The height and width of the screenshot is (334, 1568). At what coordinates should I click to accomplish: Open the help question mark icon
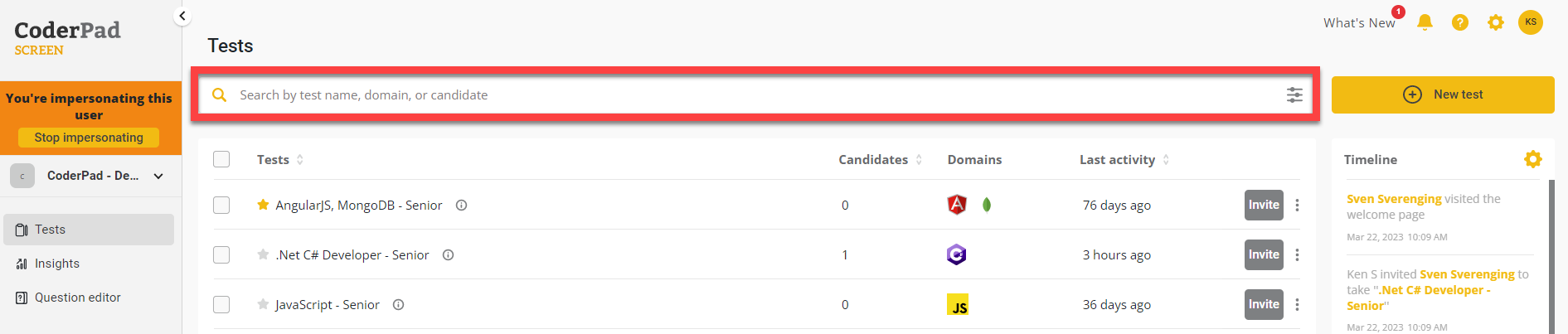[1460, 22]
